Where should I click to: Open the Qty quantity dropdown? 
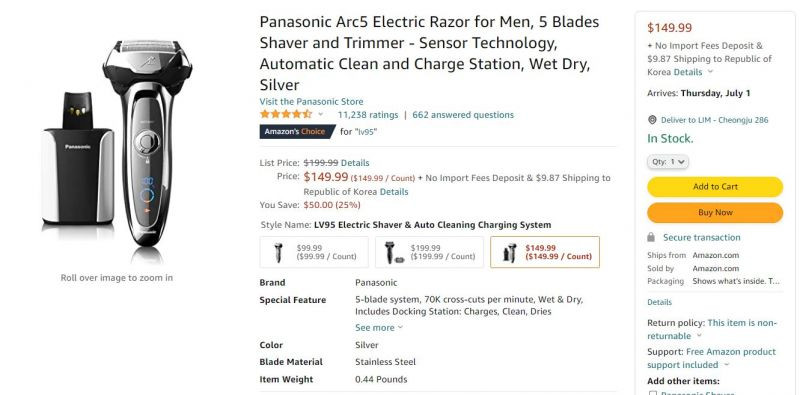coord(668,162)
